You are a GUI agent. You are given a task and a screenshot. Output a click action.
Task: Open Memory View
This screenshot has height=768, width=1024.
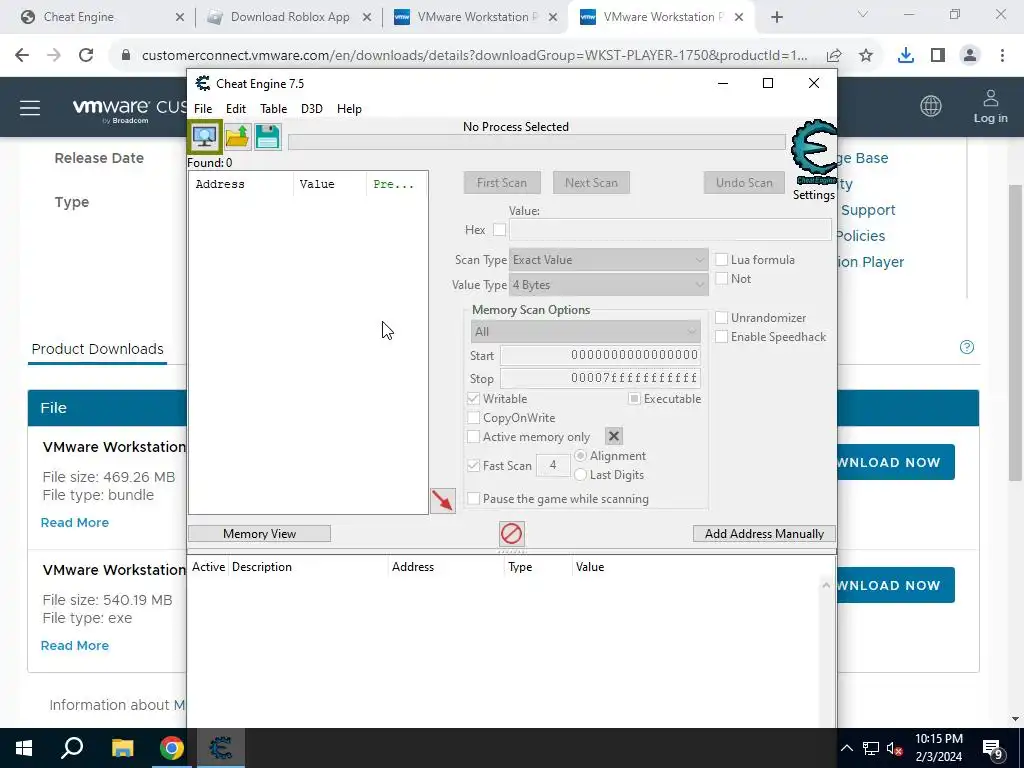pos(259,534)
